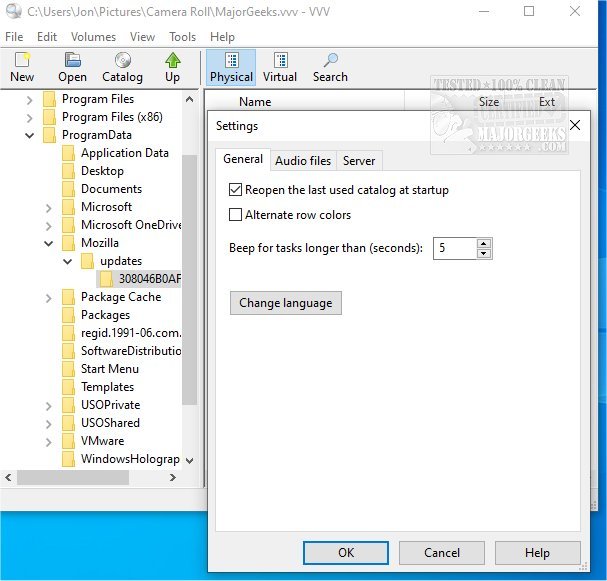Enable Alternate row colors checkbox

[x=235, y=214]
